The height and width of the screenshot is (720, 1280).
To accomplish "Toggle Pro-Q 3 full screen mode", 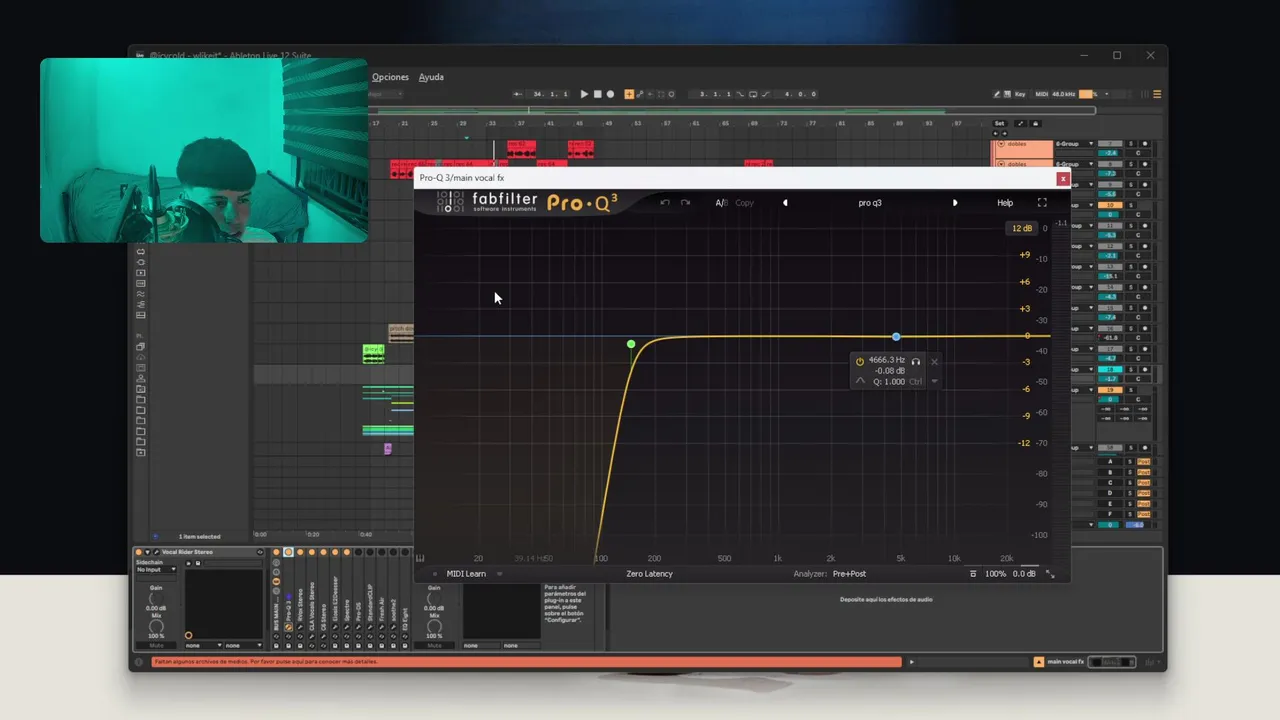I will (1042, 203).
